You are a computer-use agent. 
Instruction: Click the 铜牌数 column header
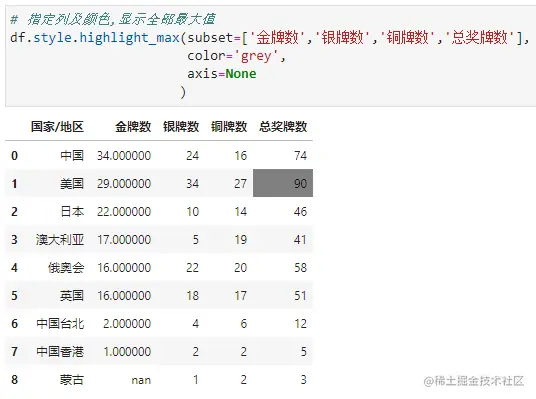click(x=229, y=127)
